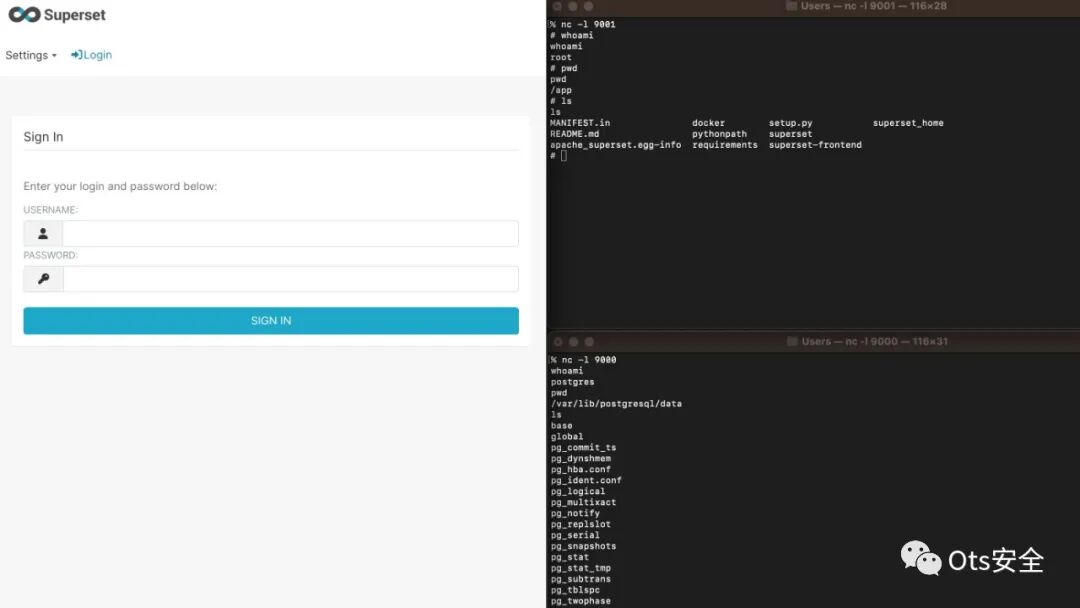This screenshot has width=1080, height=608.
Task: Open the Settings dropdown menu
Action: click(31, 55)
